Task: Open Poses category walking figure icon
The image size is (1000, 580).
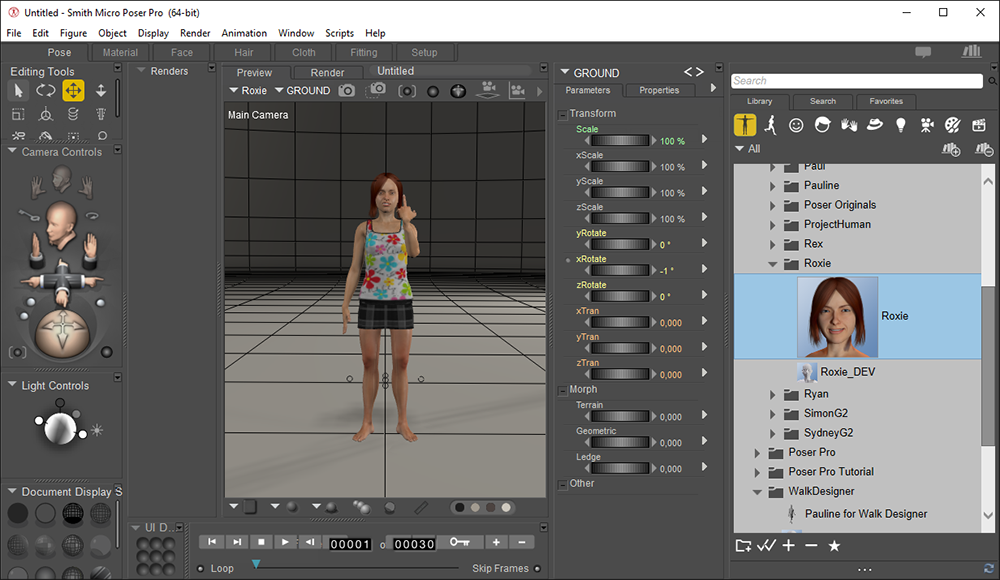Action: tap(770, 125)
